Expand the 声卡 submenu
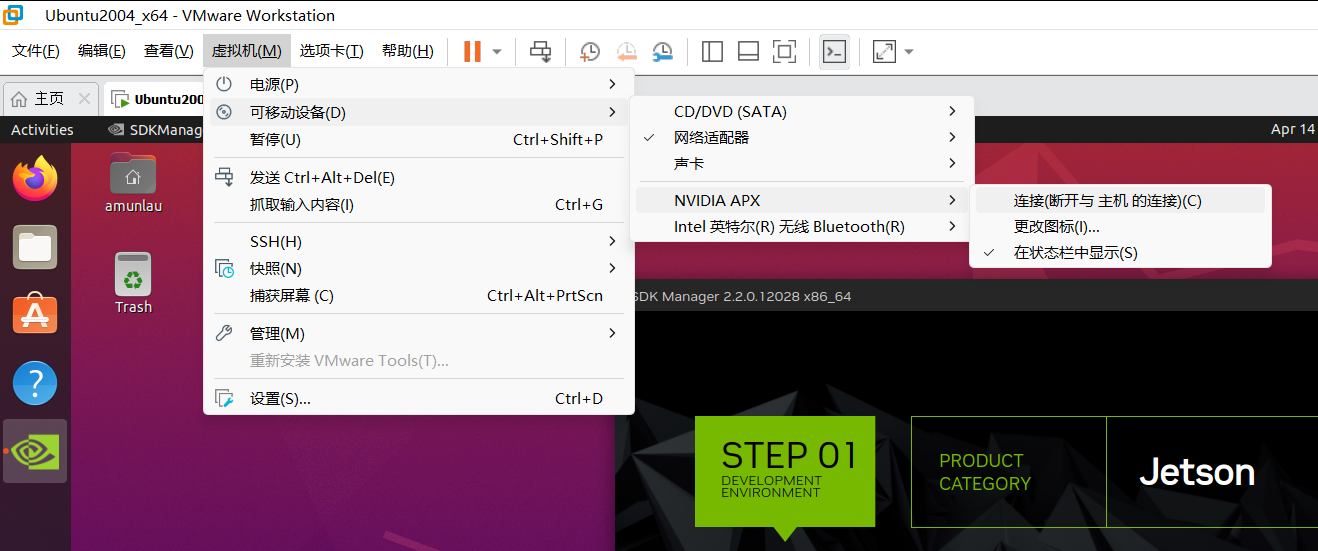 tap(802, 163)
